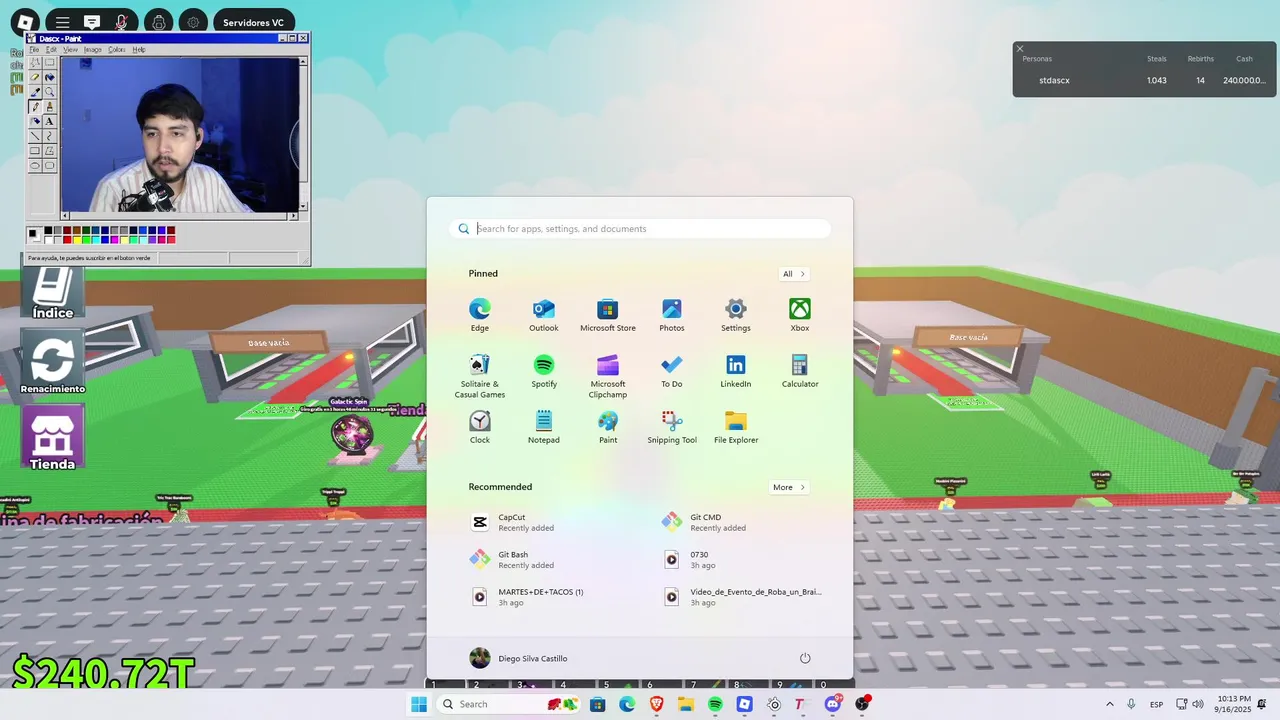Click the Start menu power button
Screen dimensions: 1280x720
[805, 658]
